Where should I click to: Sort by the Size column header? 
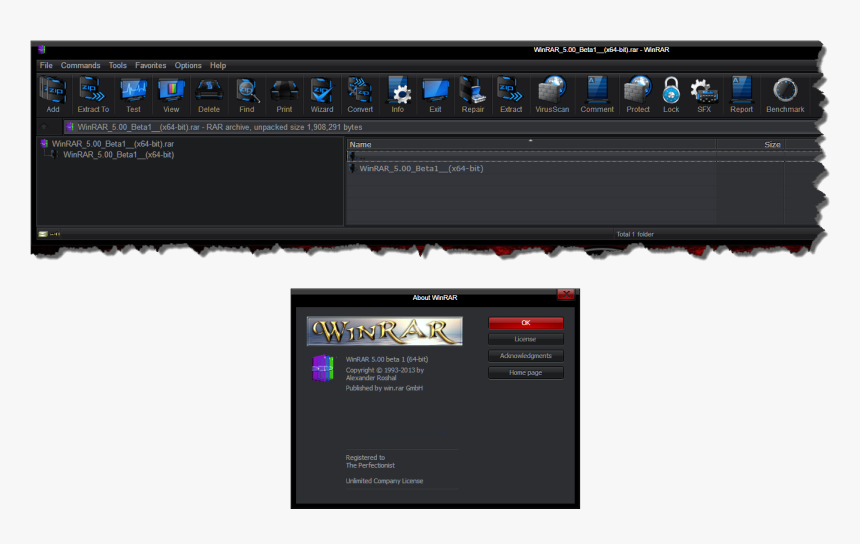click(750, 144)
